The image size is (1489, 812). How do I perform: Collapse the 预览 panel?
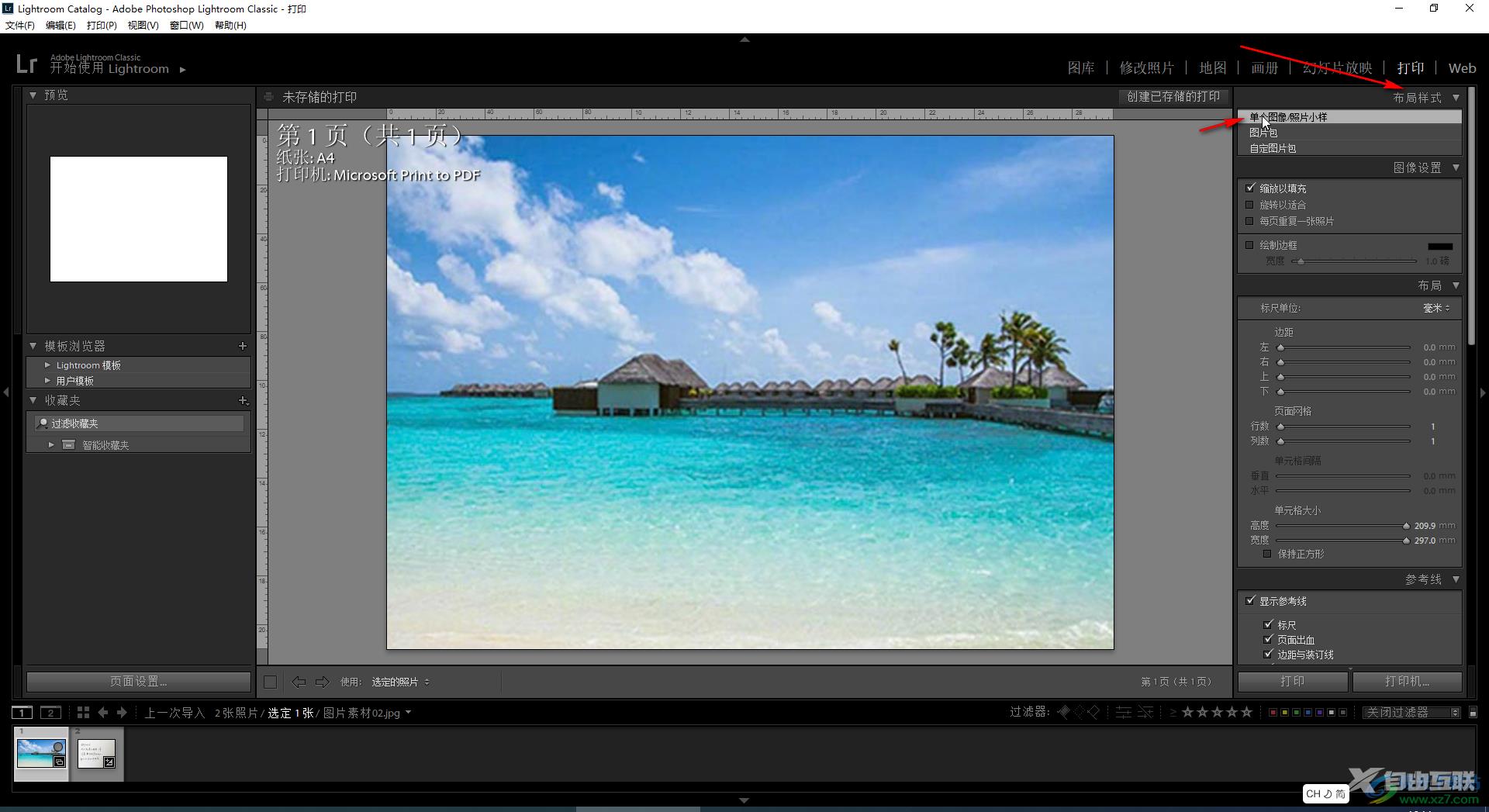(x=33, y=95)
